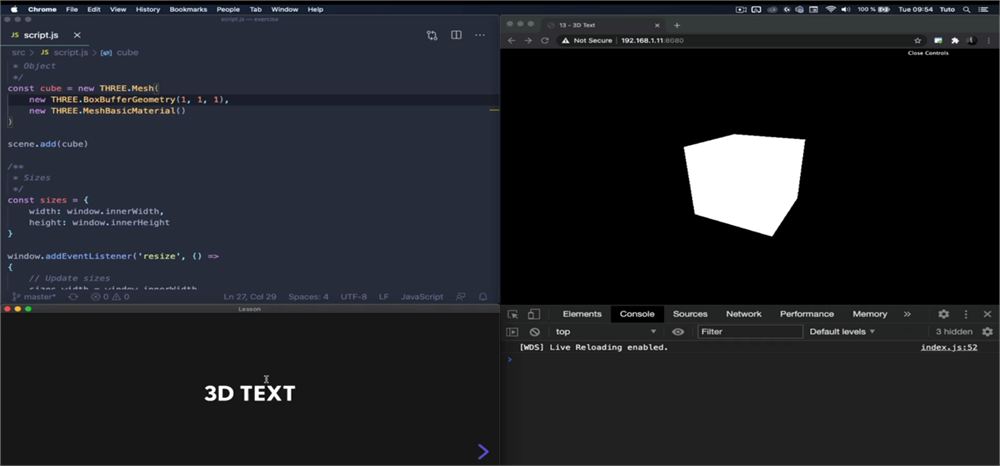Open the DevTools three-dot customize menu
The height and width of the screenshot is (466, 1000).
tap(966, 314)
